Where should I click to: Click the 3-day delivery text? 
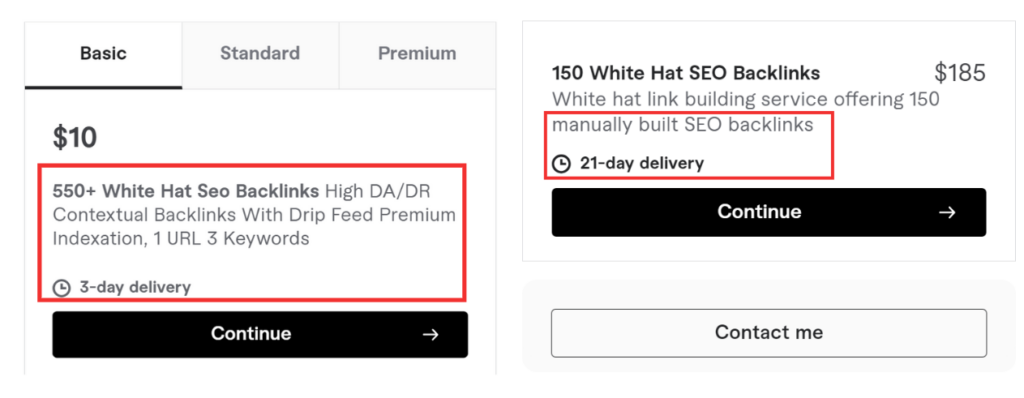click(135, 288)
